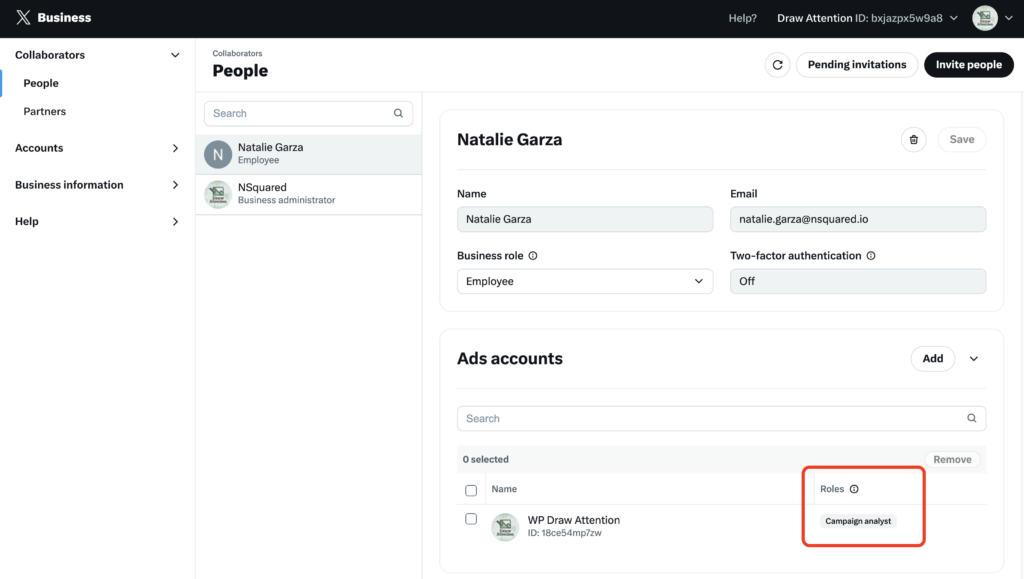Click the Invite people button
The width and height of the screenshot is (1024, 579).
point(968,64)
